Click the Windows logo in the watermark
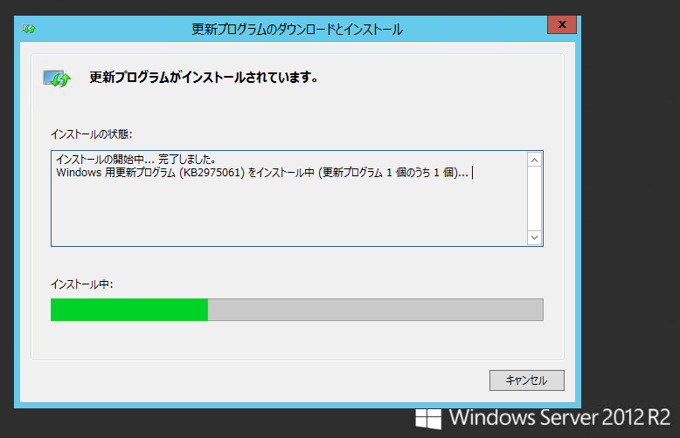The image size is (680, 438). pyautogui.click(x=428, y=418)
